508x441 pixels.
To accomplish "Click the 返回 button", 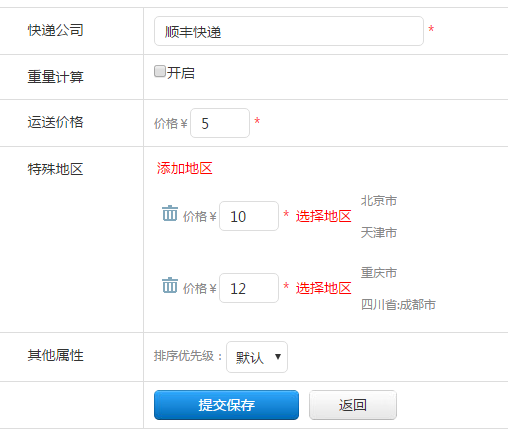I will (353, 405).
